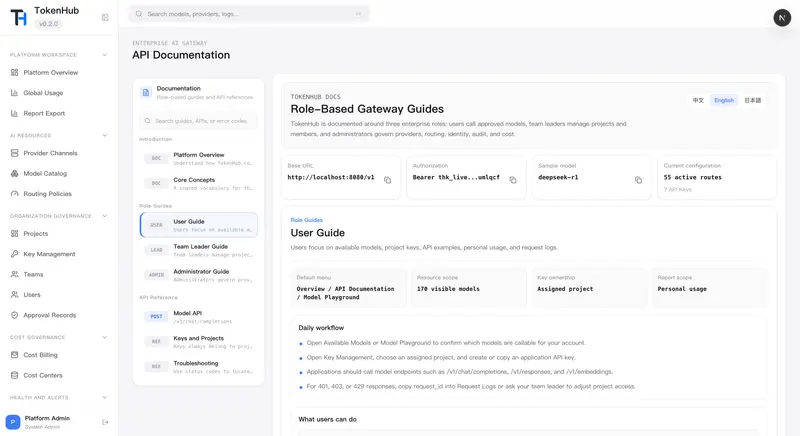Image resolution: width=800 pixels, height=436 pixels.
Task: Click the 170 visible models value
Action: (448, 289)
